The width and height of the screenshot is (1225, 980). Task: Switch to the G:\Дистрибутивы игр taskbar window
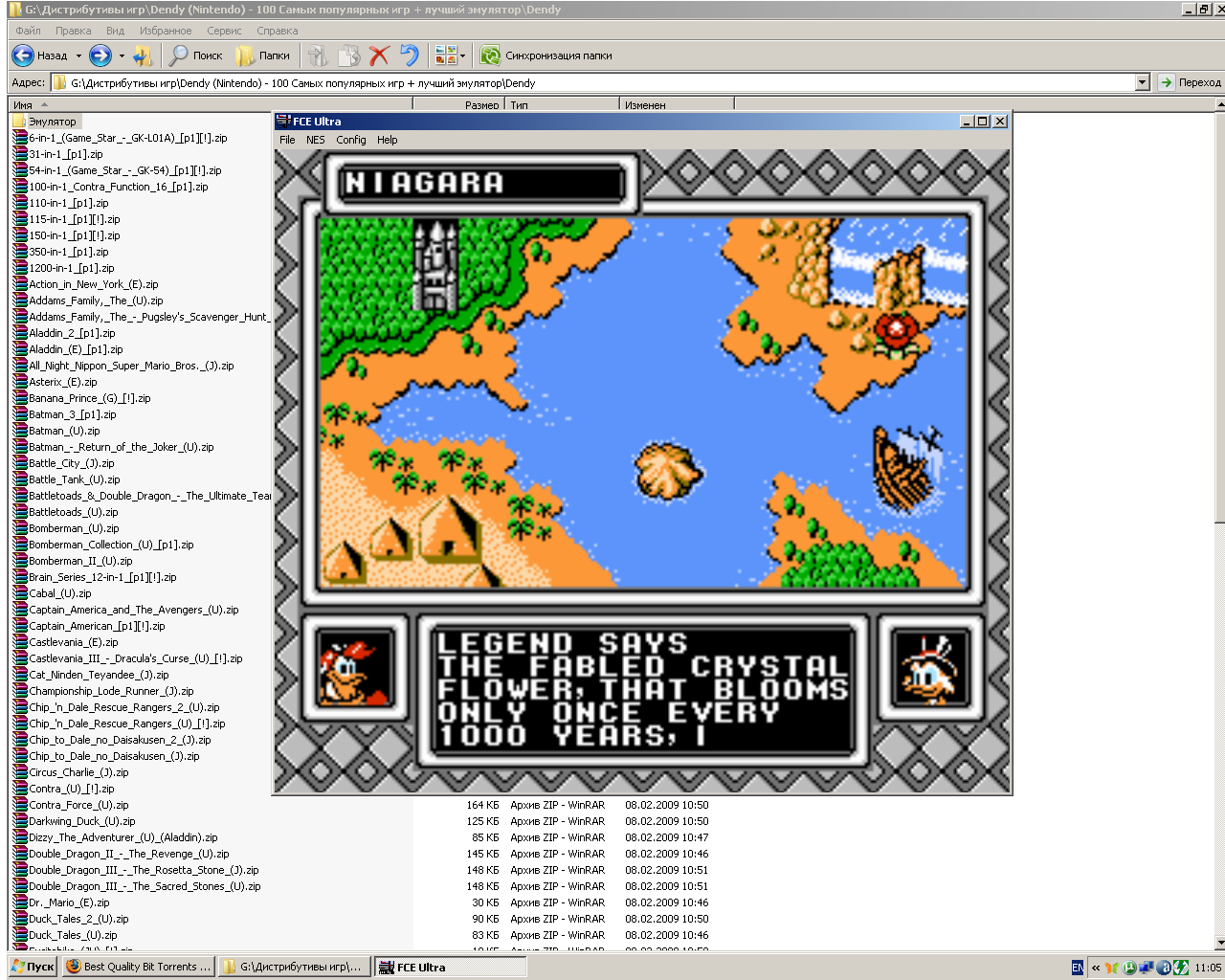coord(294,968)
